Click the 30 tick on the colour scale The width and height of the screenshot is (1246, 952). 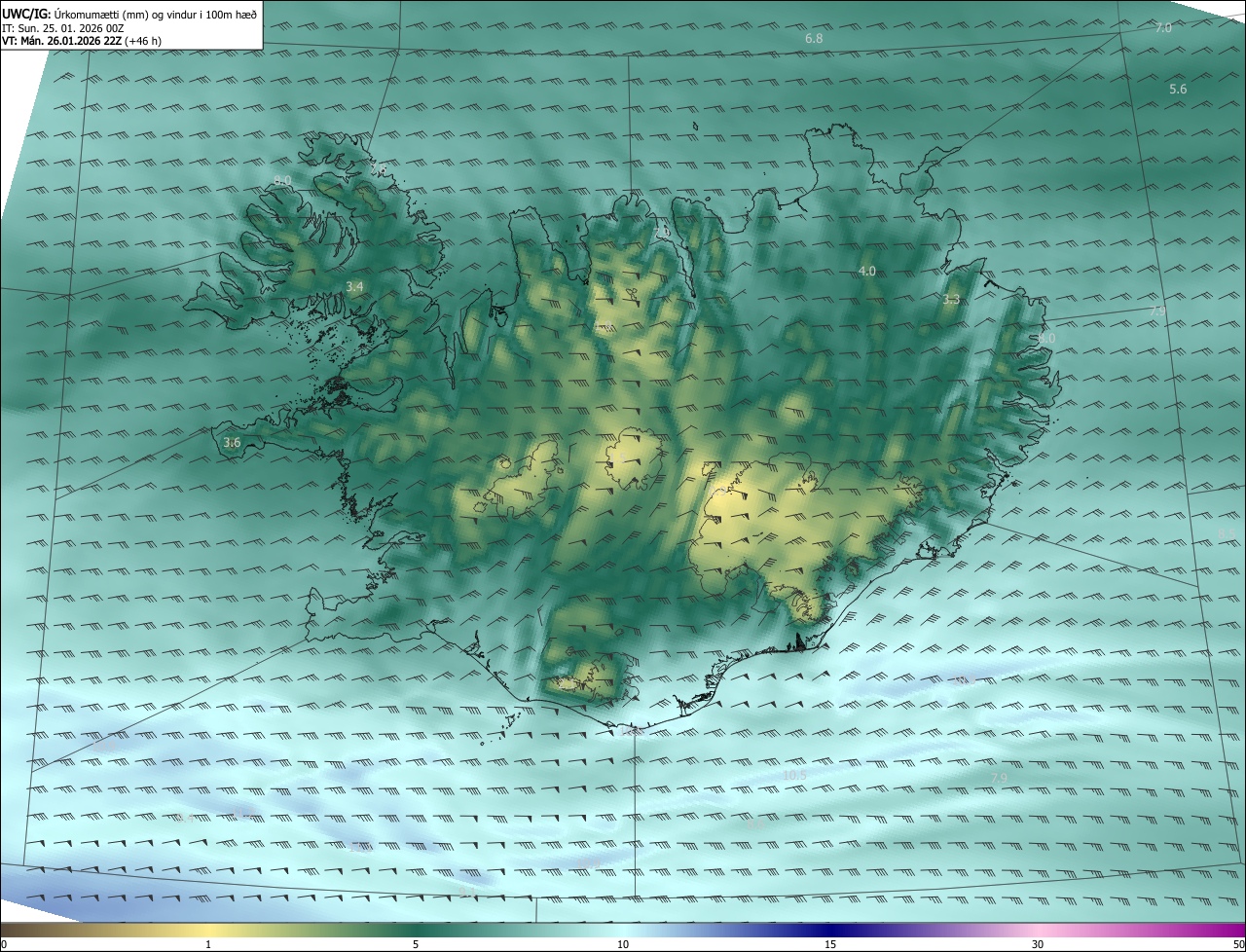[1038, 945]
